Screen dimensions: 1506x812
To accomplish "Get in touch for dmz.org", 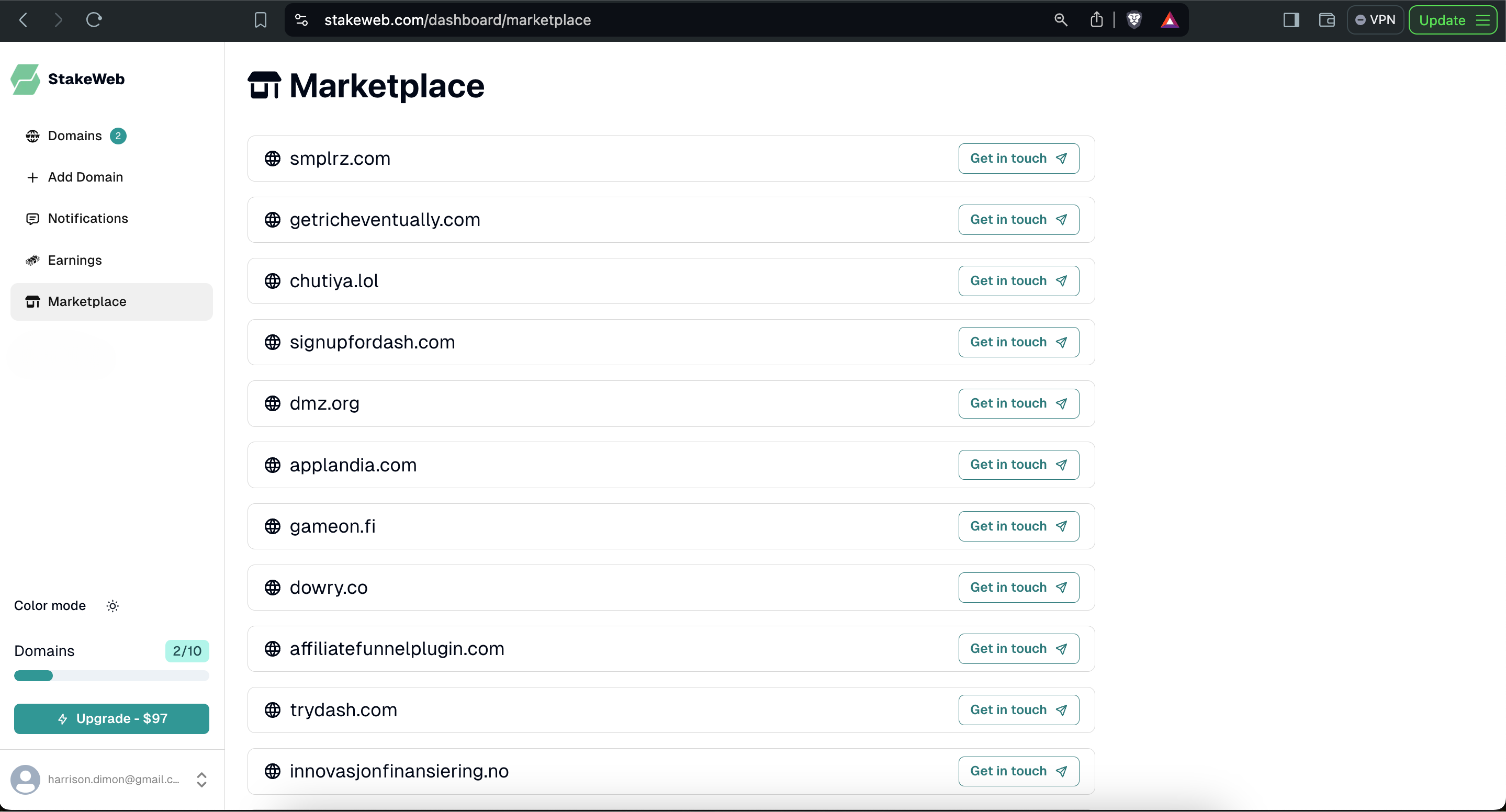I will (x=1018, y=403).
